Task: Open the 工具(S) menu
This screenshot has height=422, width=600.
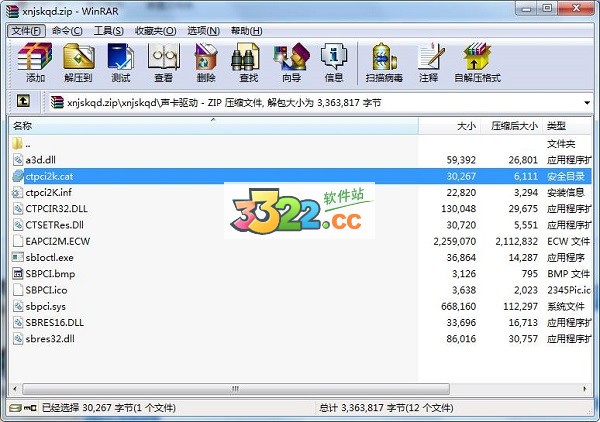Action: point(109,31)
